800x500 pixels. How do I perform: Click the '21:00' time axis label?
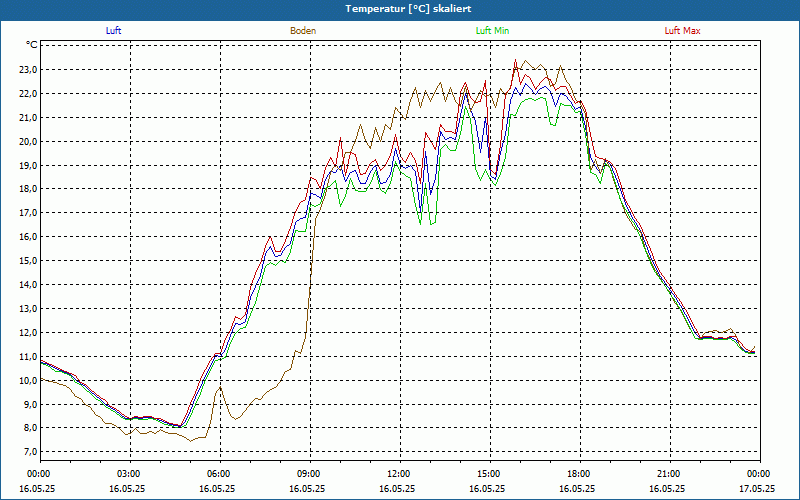(x=669, y=474)
